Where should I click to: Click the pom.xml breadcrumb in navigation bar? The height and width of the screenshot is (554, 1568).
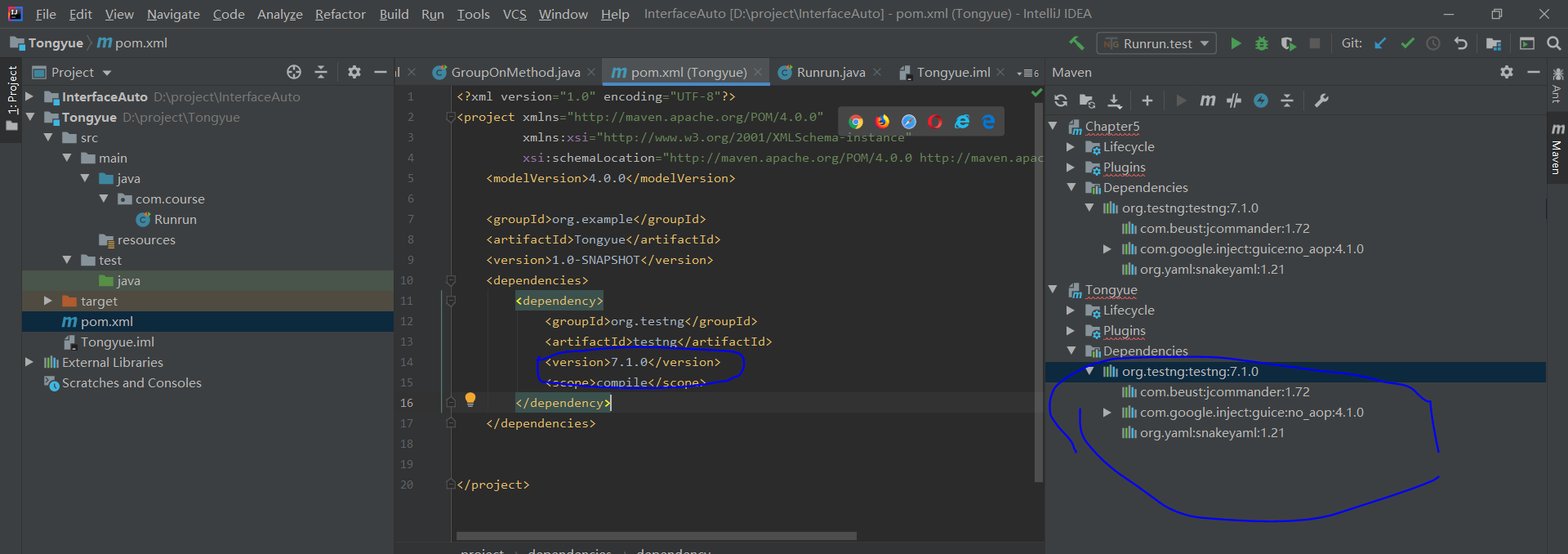point(132,43)
